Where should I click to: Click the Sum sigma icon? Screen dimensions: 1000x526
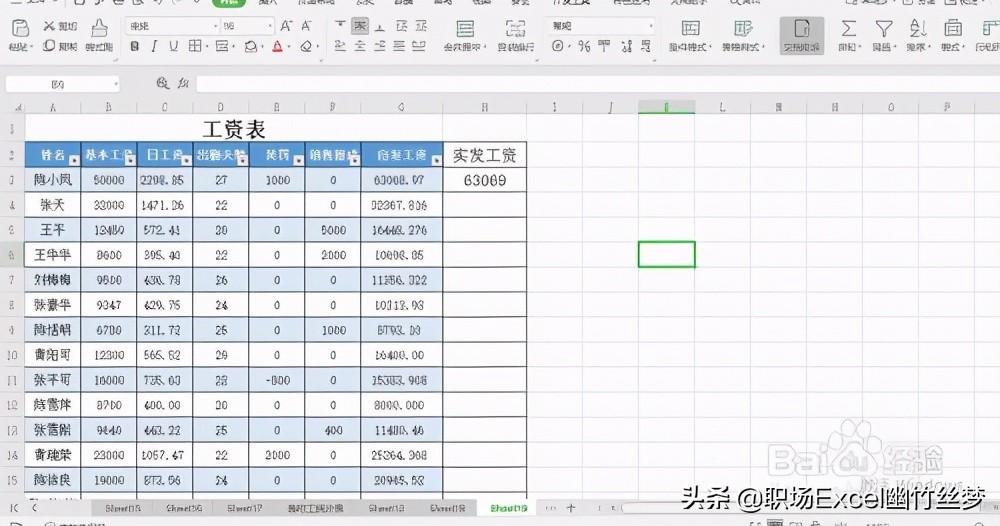tap(848, 29)
